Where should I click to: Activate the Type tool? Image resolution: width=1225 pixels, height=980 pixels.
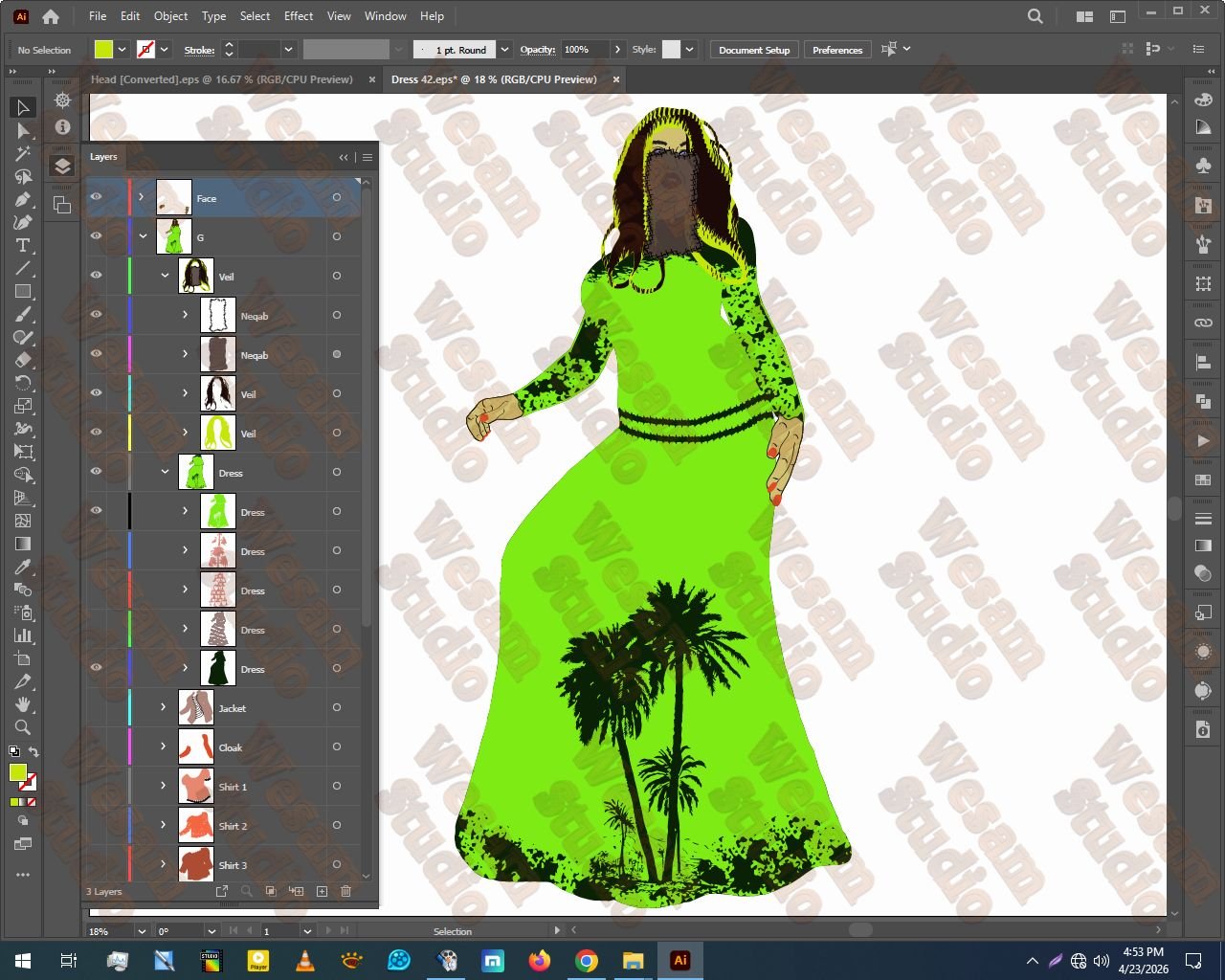pyautogui.click(x=23, y=245)
